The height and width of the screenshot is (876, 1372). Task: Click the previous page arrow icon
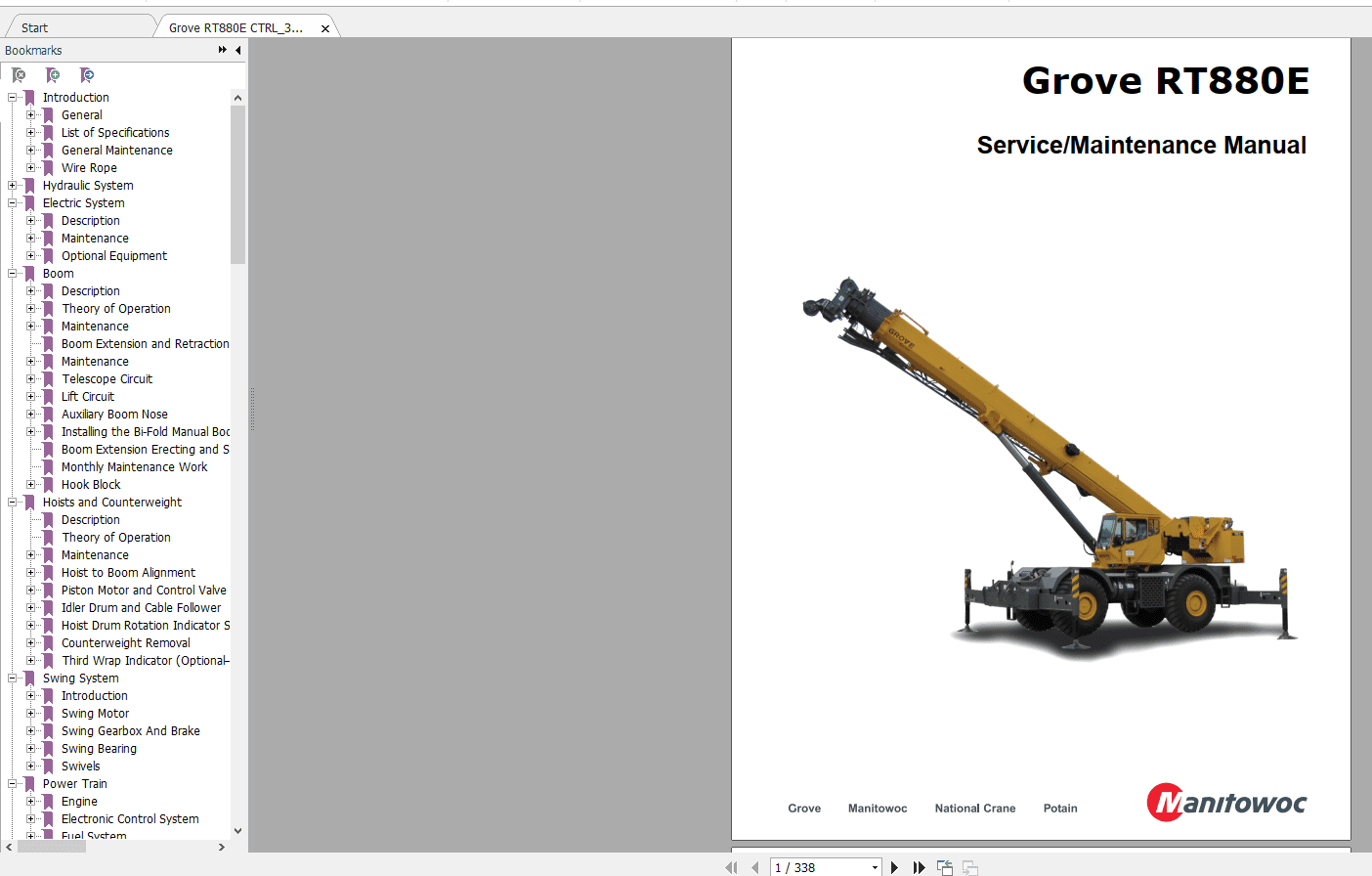754,867
